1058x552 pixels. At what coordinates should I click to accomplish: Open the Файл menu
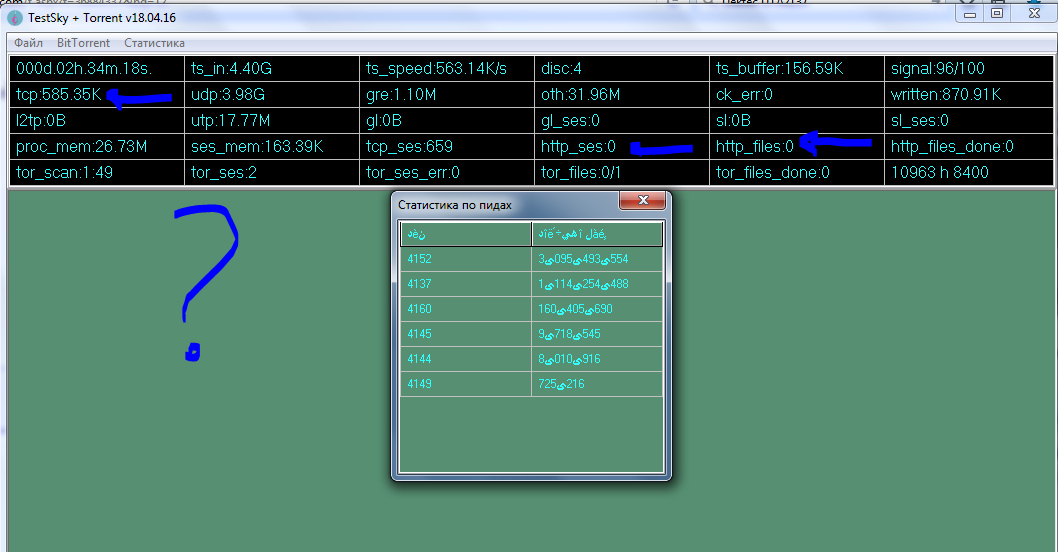click(28, 43)
